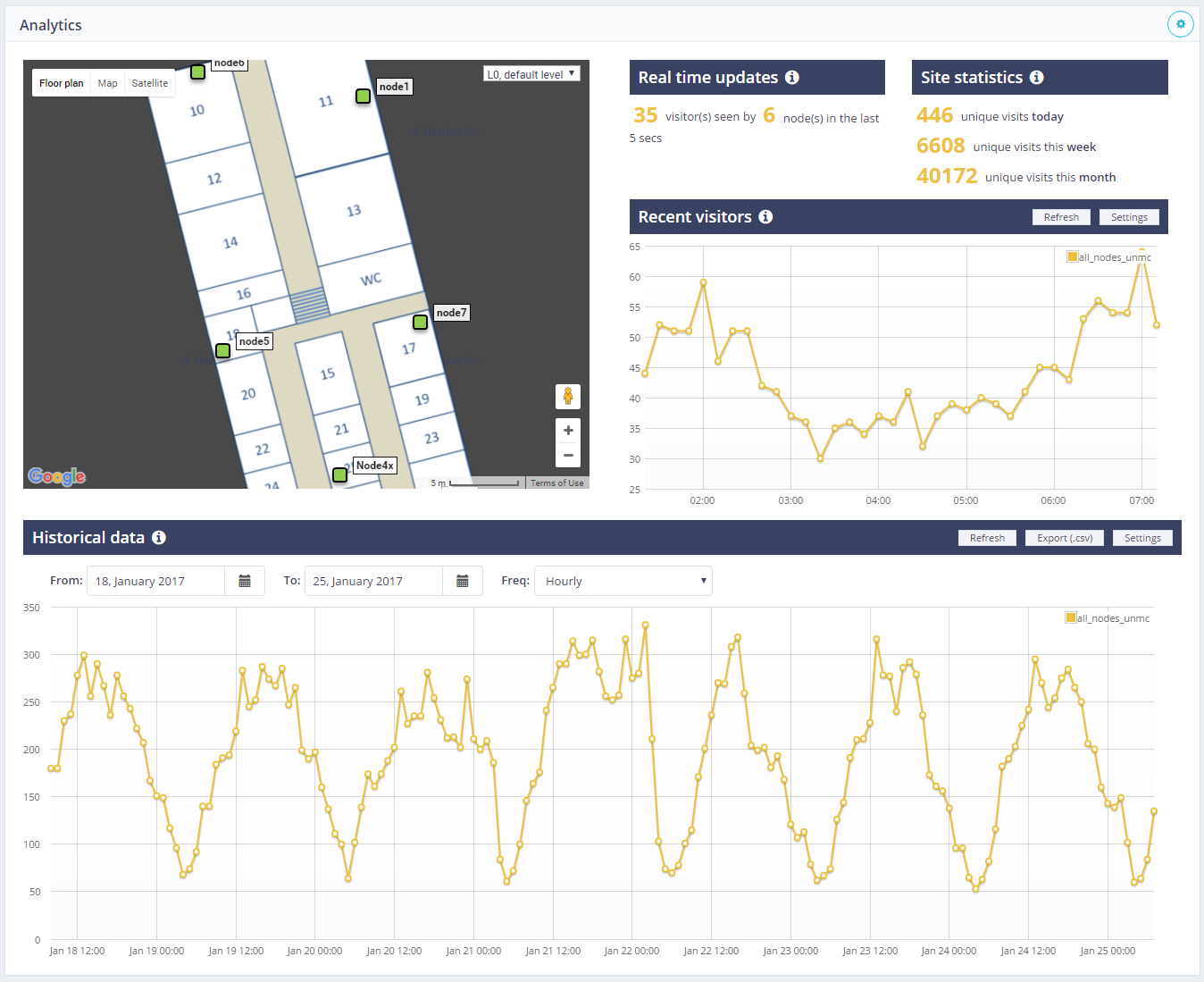Click room 14 on the floor plan

pyautogui.click(x=230, y=242)
